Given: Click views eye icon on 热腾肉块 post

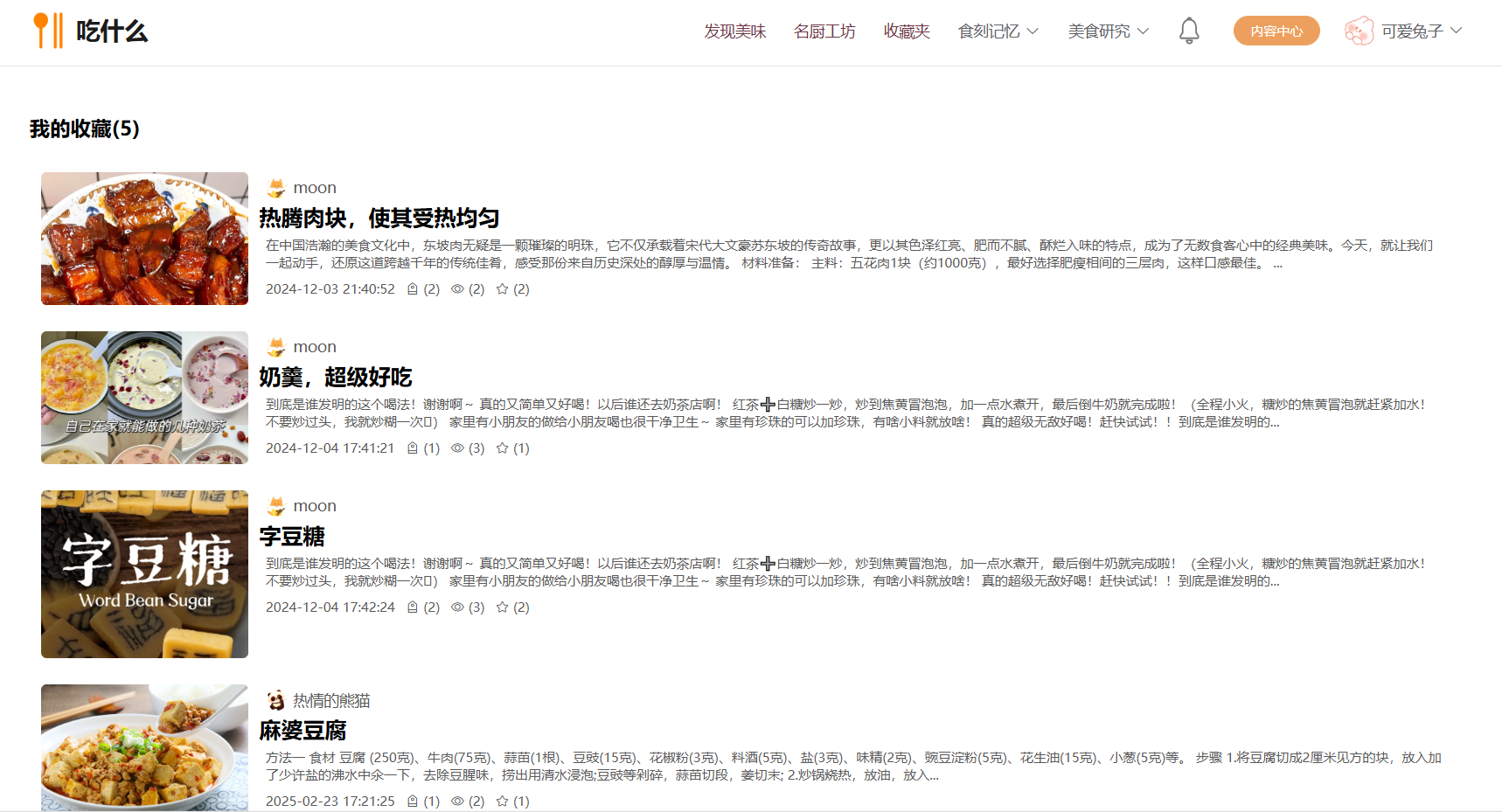Looking at the screenshot, I should 457,289.
